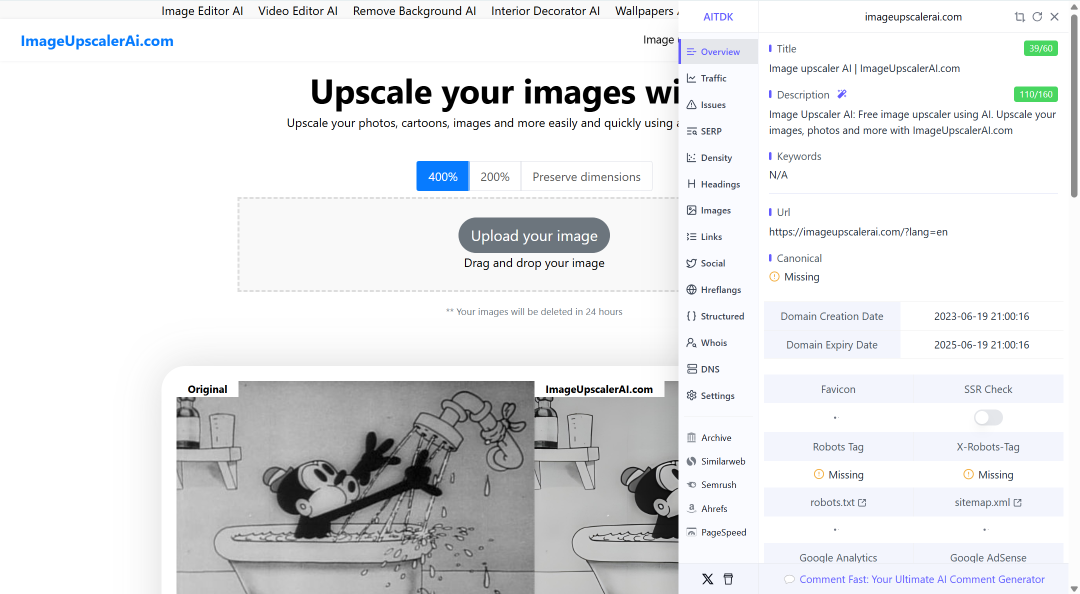Open Interior Decorator AI menu link
Screen dimensions: 1080x594
coord(546,11)
